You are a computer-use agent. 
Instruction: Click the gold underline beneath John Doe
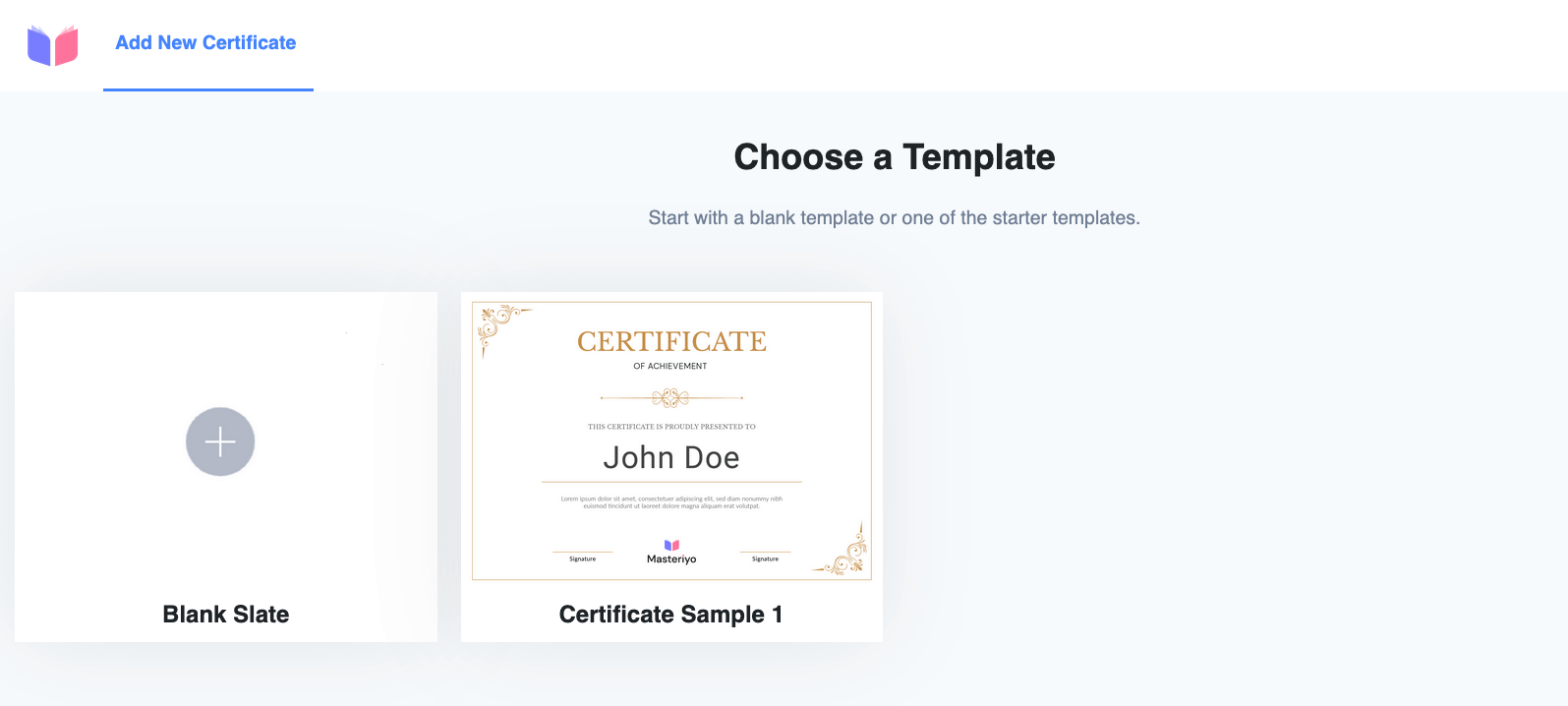[x=671, y=482]
